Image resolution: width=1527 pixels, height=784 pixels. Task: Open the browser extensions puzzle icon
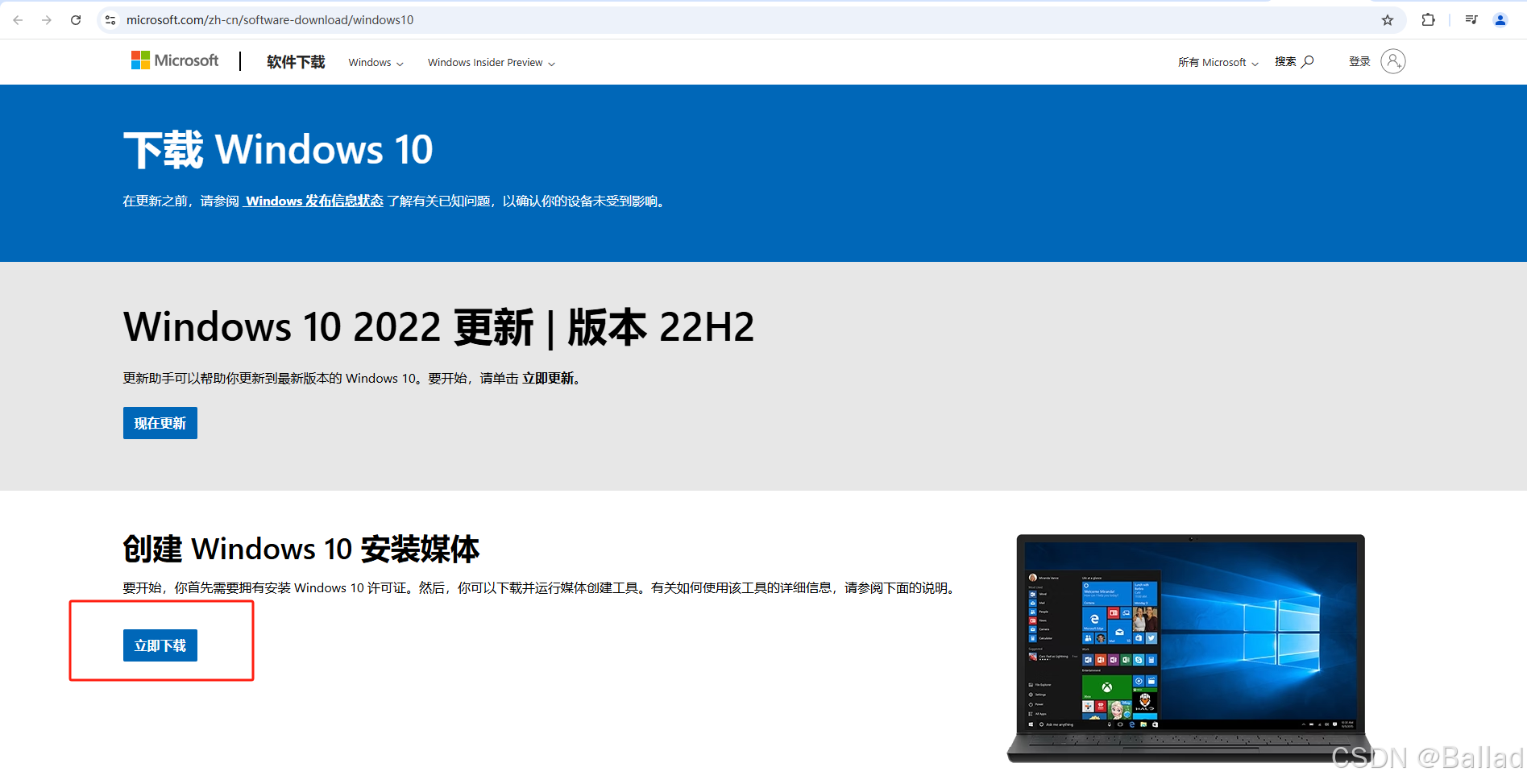(1428, 20)
